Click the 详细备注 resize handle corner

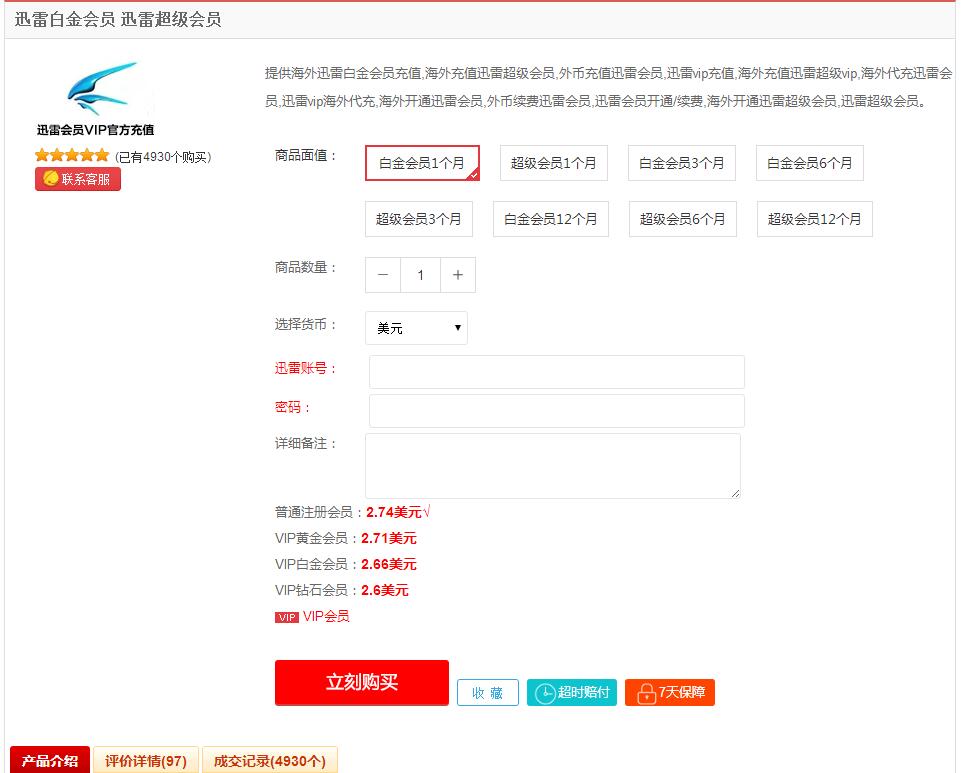click(x=736, y=493)
